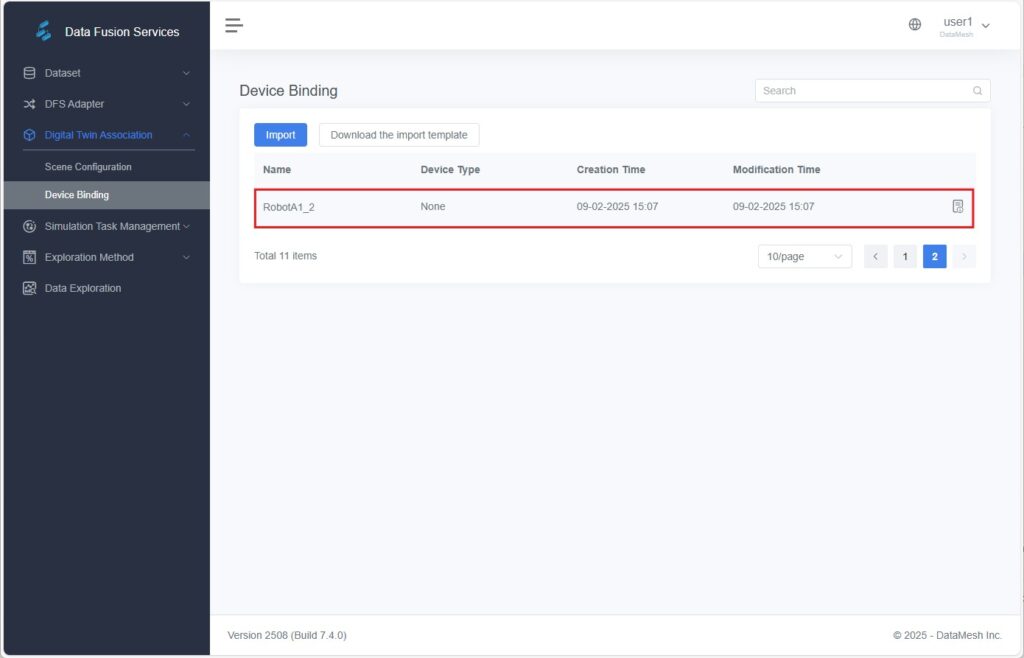Image resolution: width=1024 pixels, height=658 pixels.
Task: Go to page 1 in pagination
Action: coord(904,257)
